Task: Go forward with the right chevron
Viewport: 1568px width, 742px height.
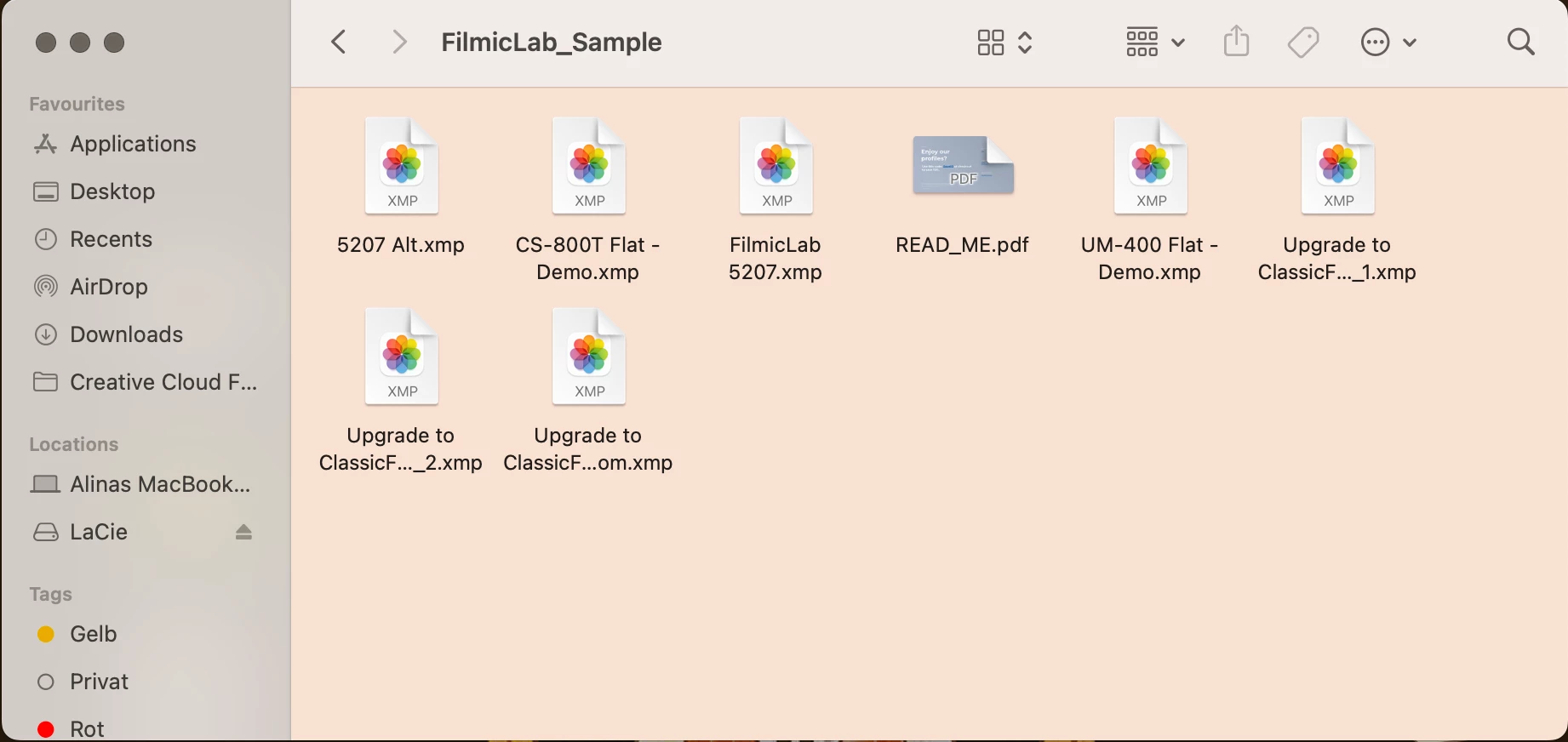Action: [398, 42]
